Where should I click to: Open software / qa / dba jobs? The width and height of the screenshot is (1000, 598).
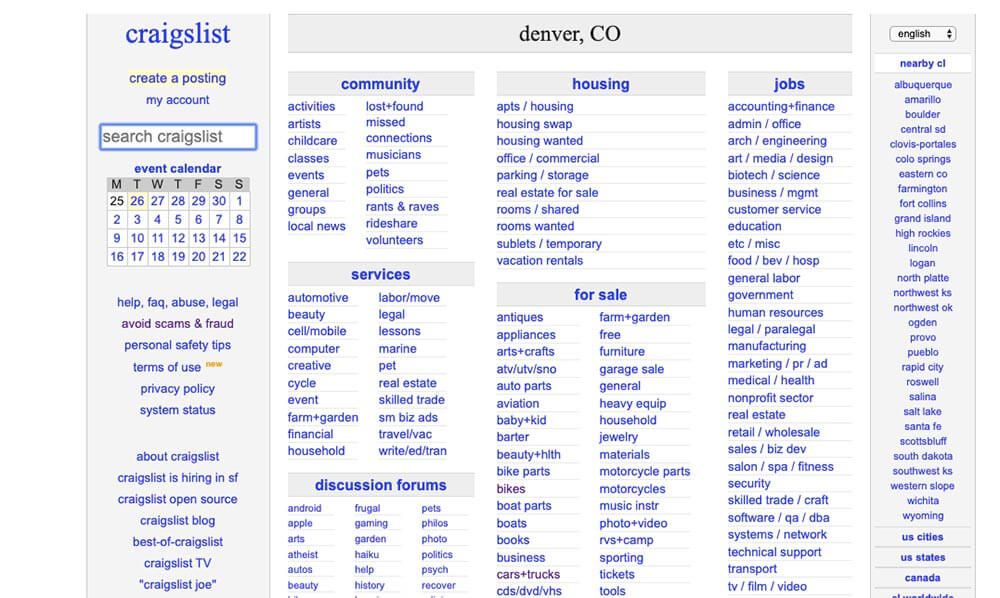click(778, 518)
